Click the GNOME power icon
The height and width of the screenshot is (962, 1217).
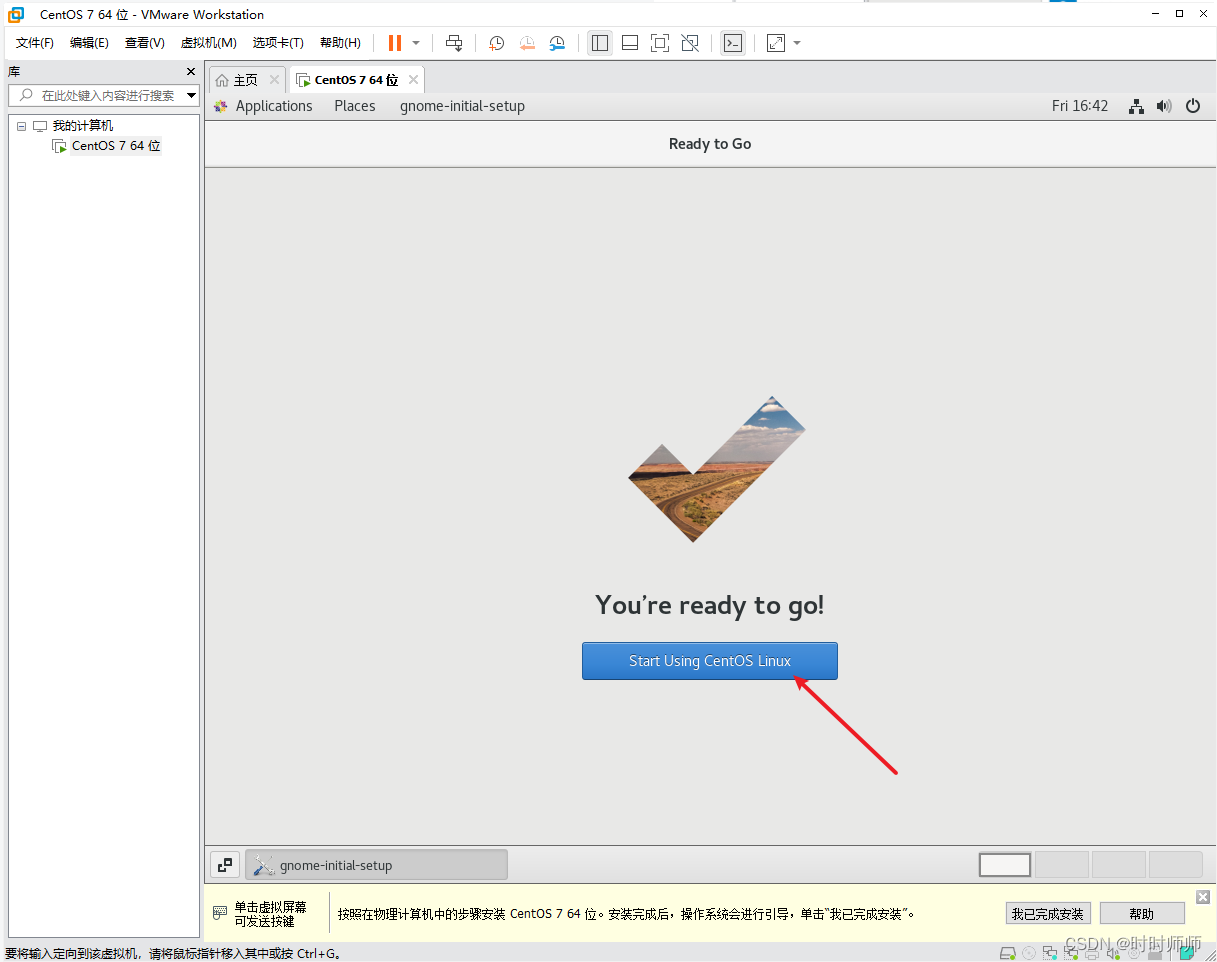pos(1193,106)
